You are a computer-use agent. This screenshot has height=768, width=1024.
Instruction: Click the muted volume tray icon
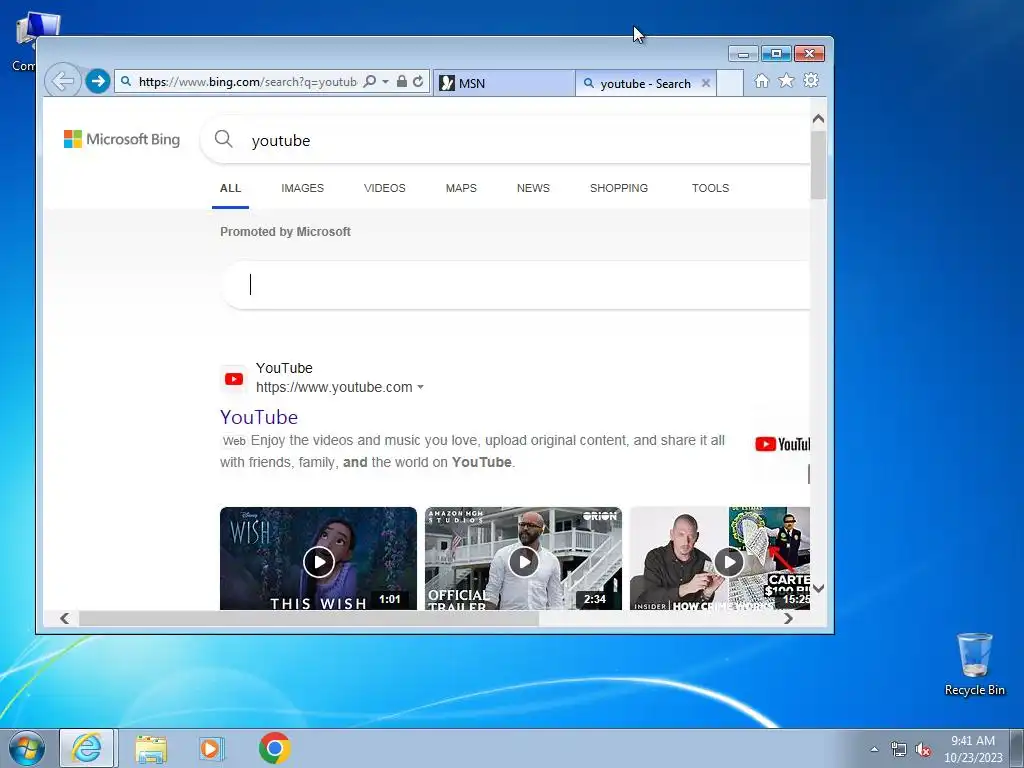(923, 749)
